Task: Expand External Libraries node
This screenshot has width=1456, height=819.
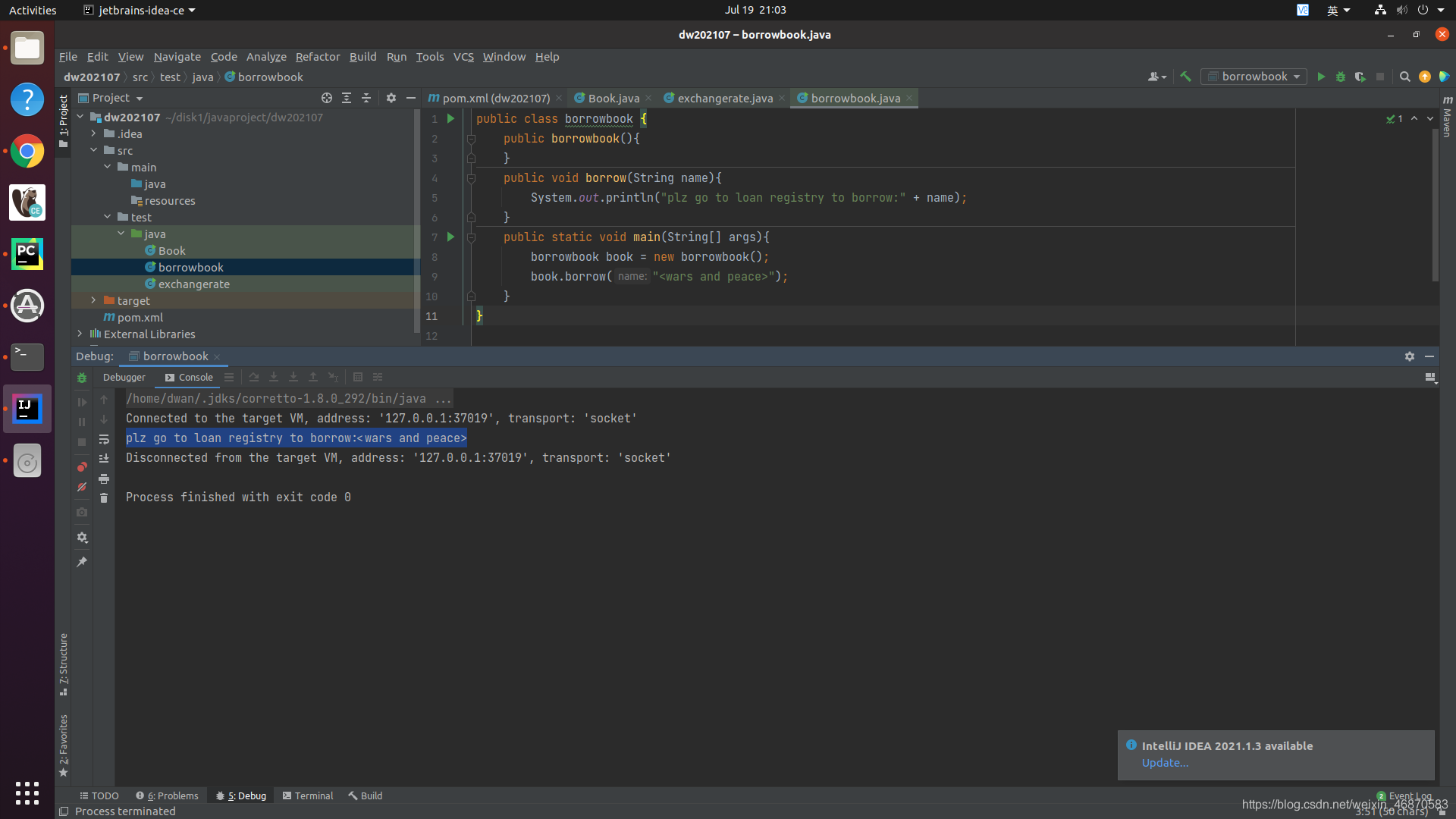Action: click(x=80, y=334)
